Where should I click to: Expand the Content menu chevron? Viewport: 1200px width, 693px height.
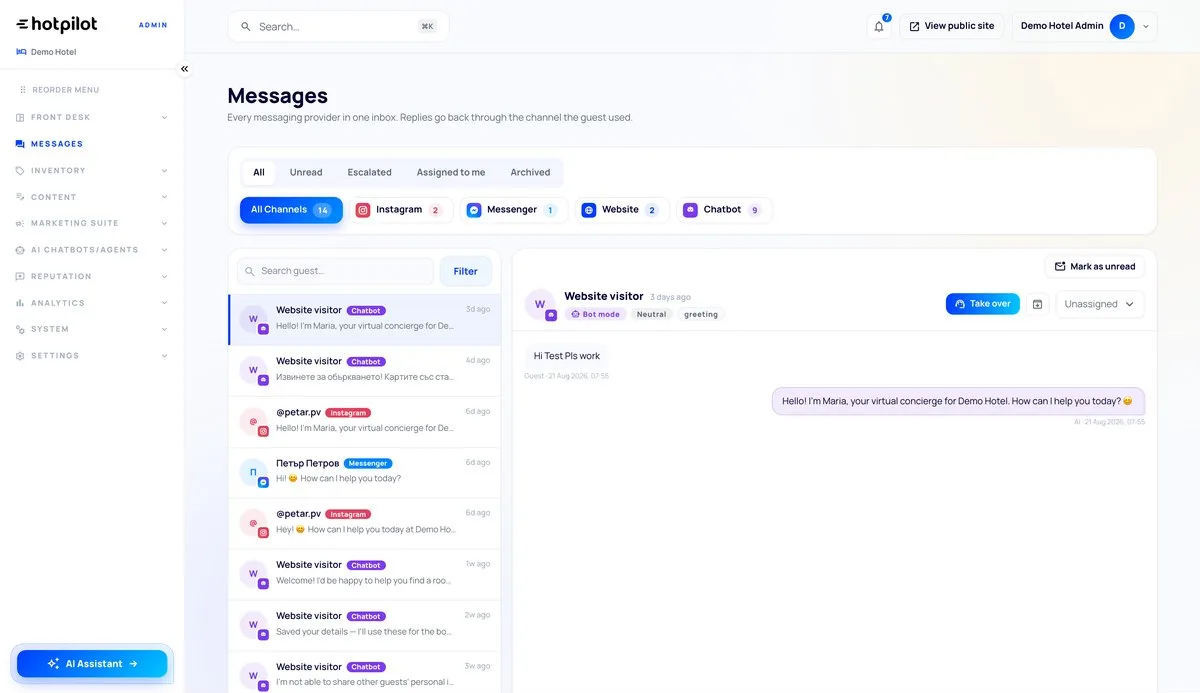[165, 197]
